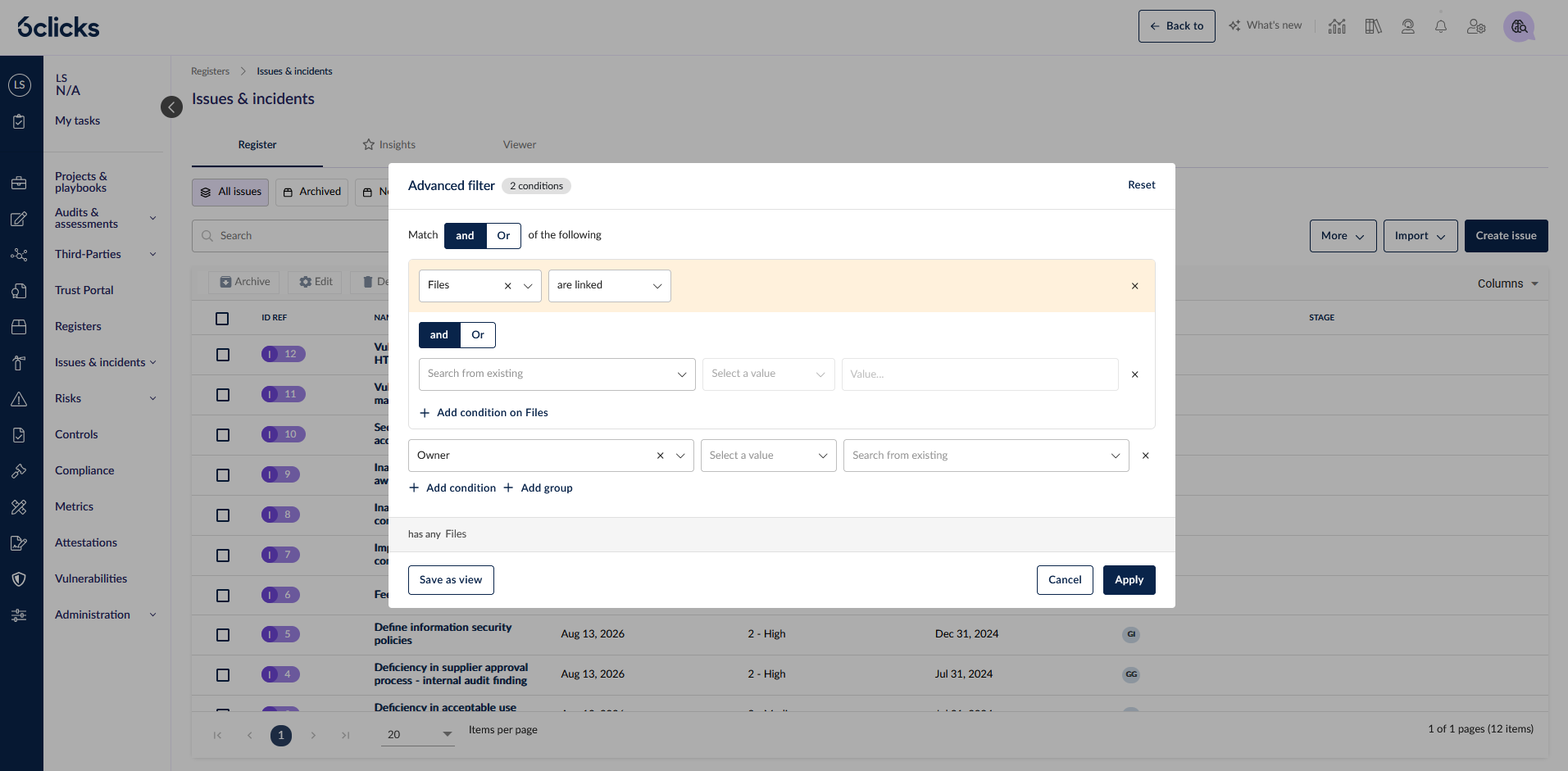1568x771 pixels.
Task: Click the Risks warning triangle icon
Action: coord(19,399)
